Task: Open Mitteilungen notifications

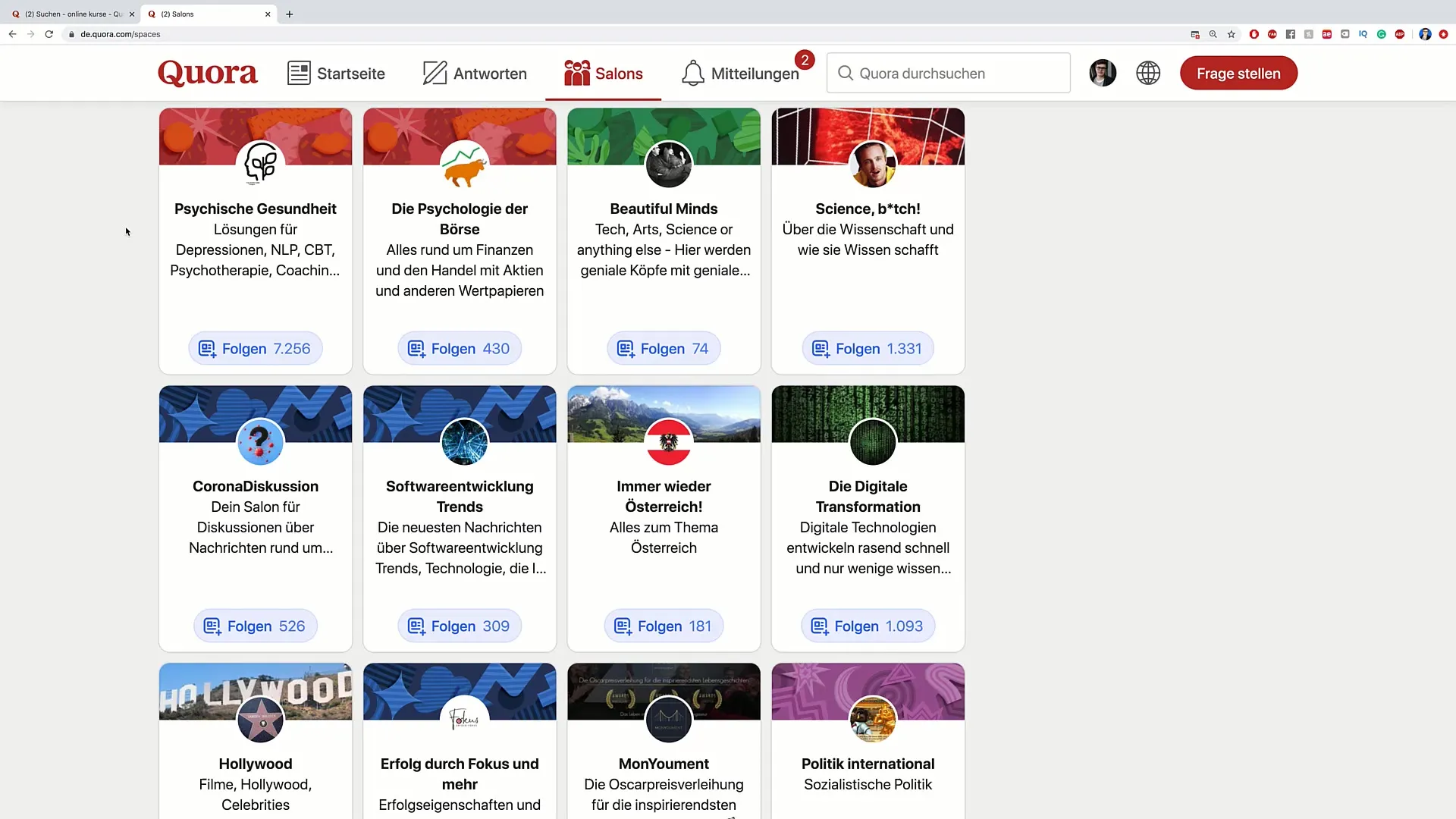Action: (x=740, y=74)
